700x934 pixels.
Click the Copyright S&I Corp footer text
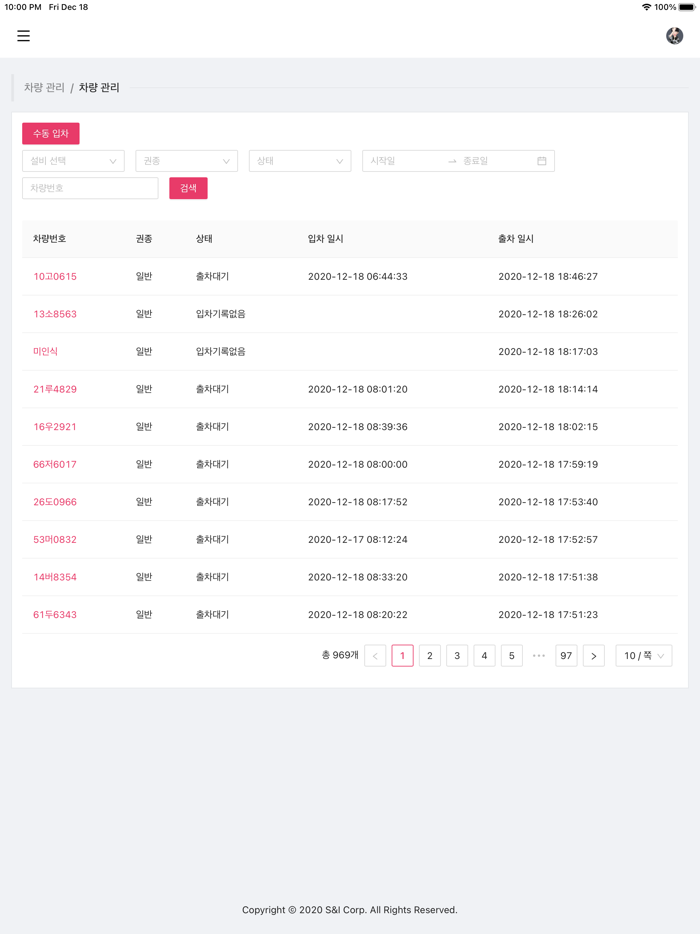[350, 910]
